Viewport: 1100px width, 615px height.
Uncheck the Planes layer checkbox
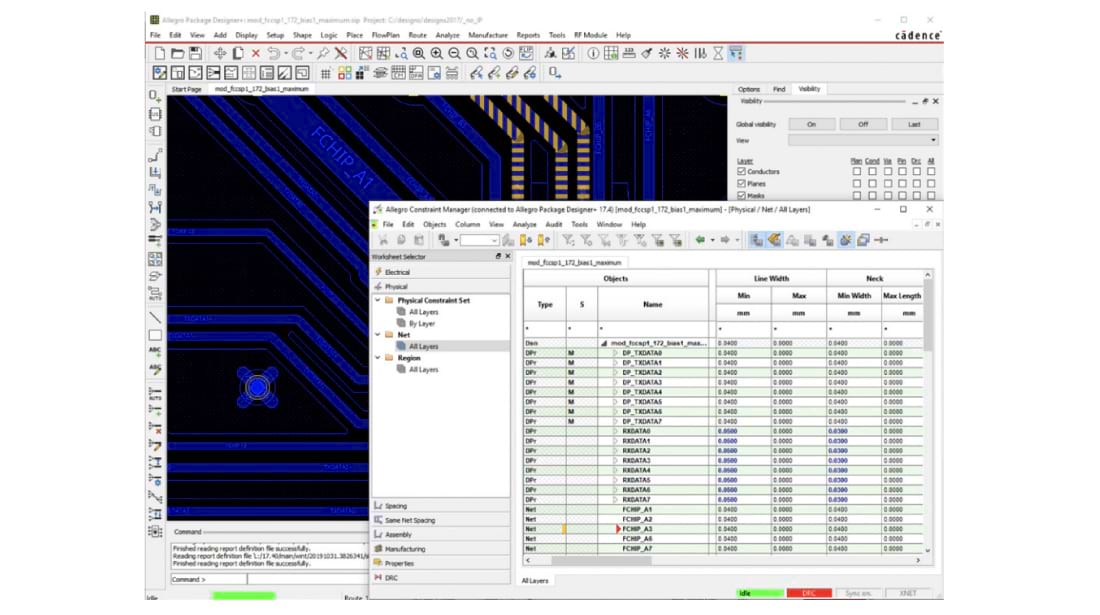pyautogui.click(x=741, y=184)
